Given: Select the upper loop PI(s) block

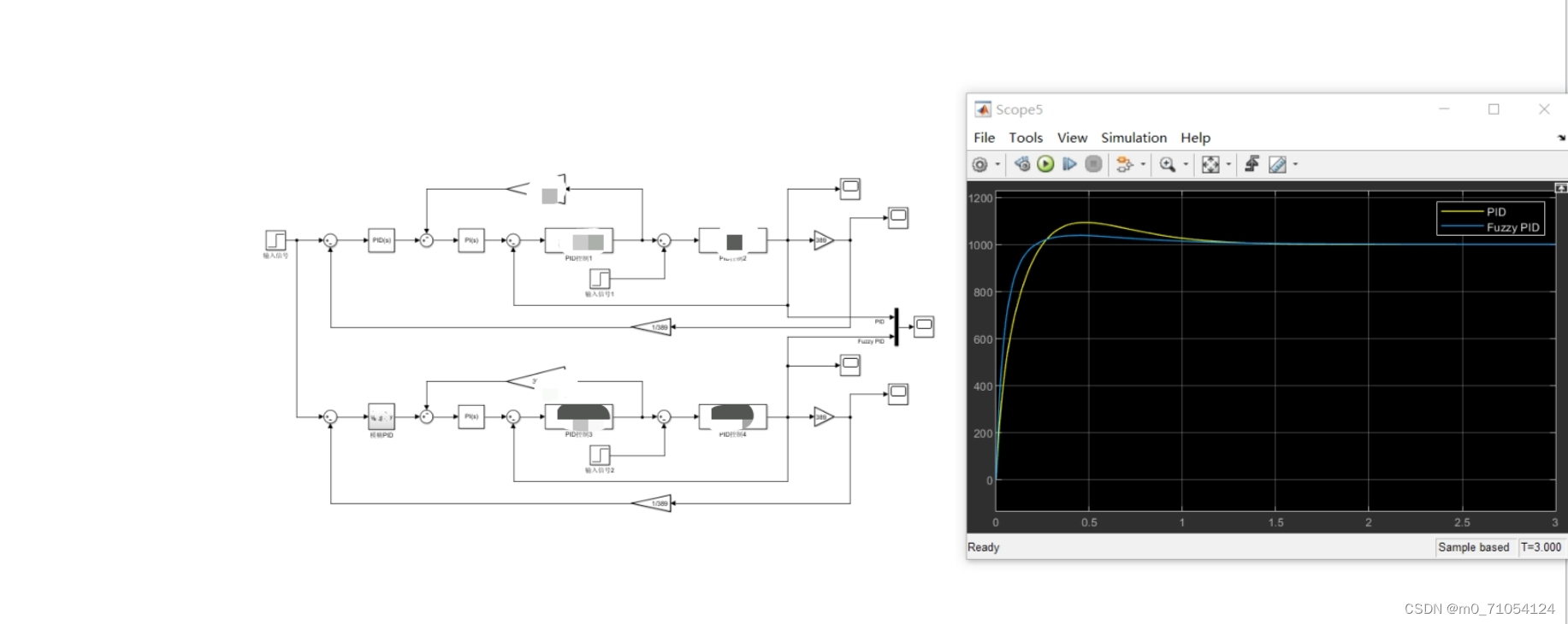Looking at the screenshot, I should click(471, 240).
